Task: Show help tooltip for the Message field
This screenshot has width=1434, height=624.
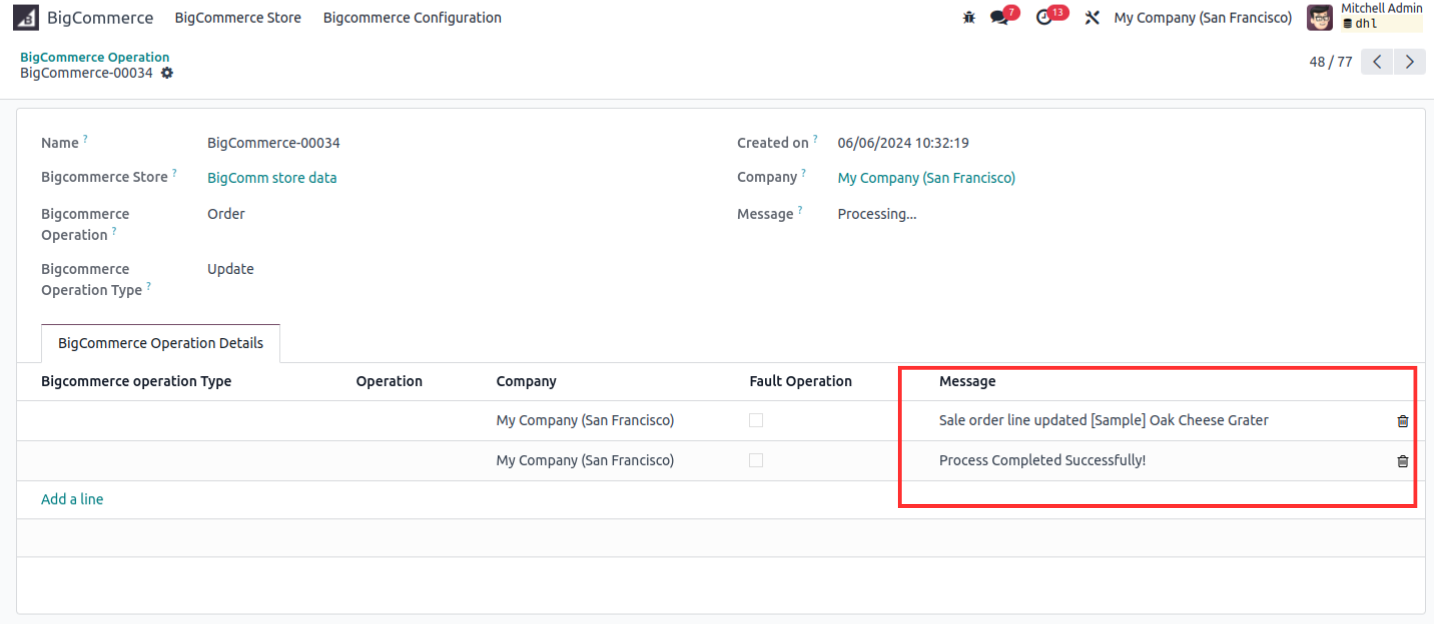Action: (x=800, y=210)
